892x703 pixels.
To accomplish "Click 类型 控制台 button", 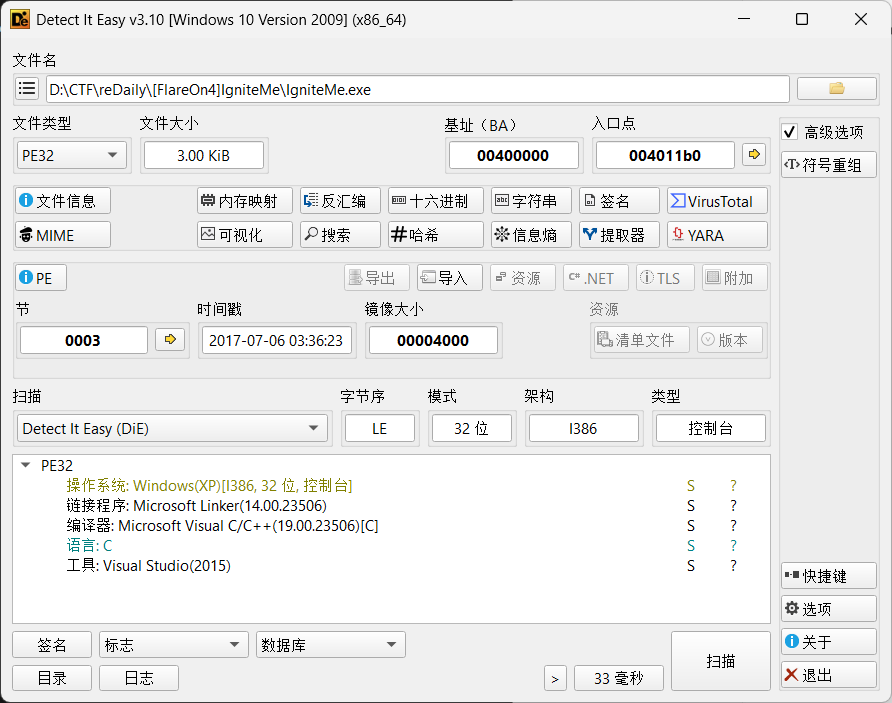I will click(x=711, y=428).
